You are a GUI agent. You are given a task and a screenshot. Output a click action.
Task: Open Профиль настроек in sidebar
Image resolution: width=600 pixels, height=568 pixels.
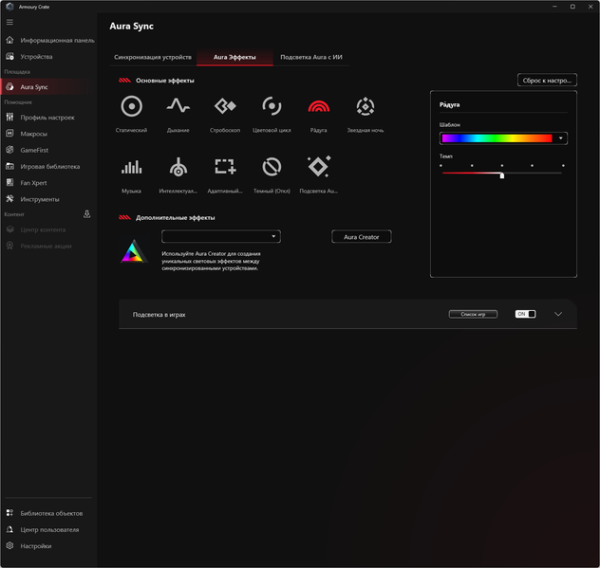(49, 118)
